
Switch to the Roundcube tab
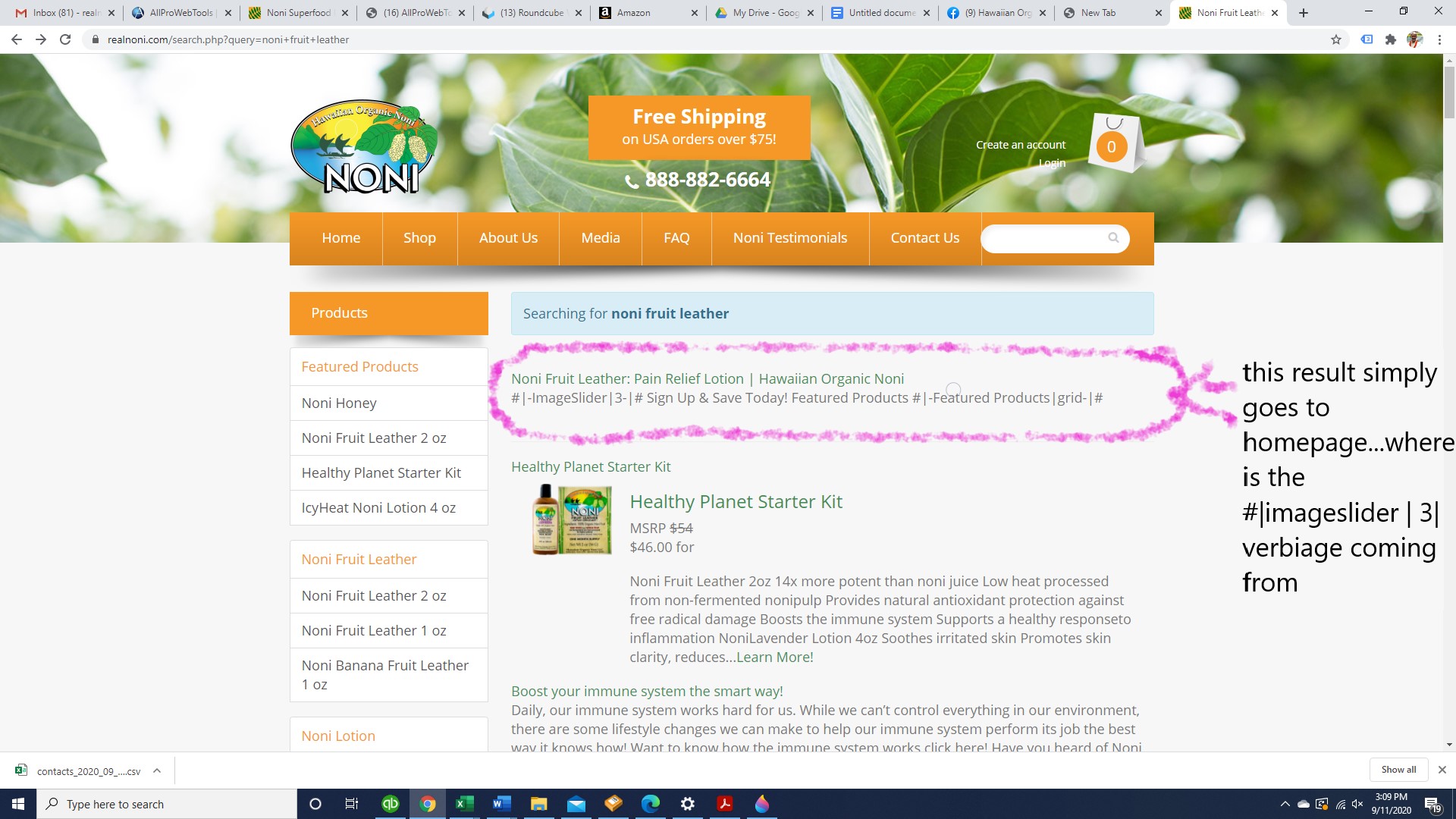click(x=532, y=13)
